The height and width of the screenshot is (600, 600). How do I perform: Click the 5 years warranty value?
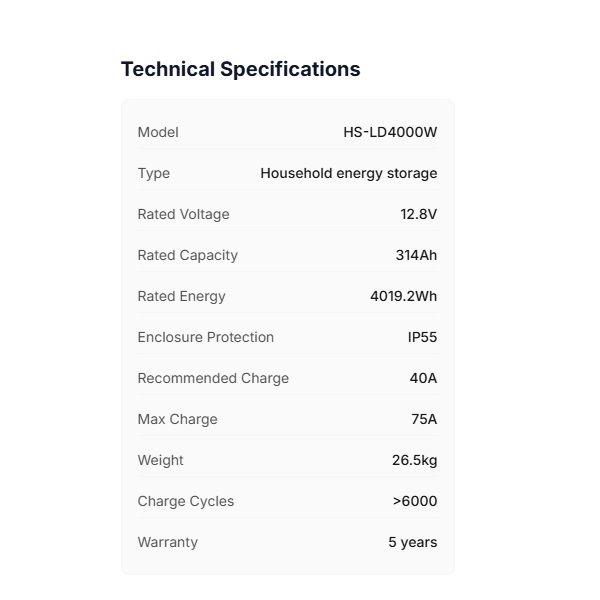pyautogui.click(x=412, y=542)
